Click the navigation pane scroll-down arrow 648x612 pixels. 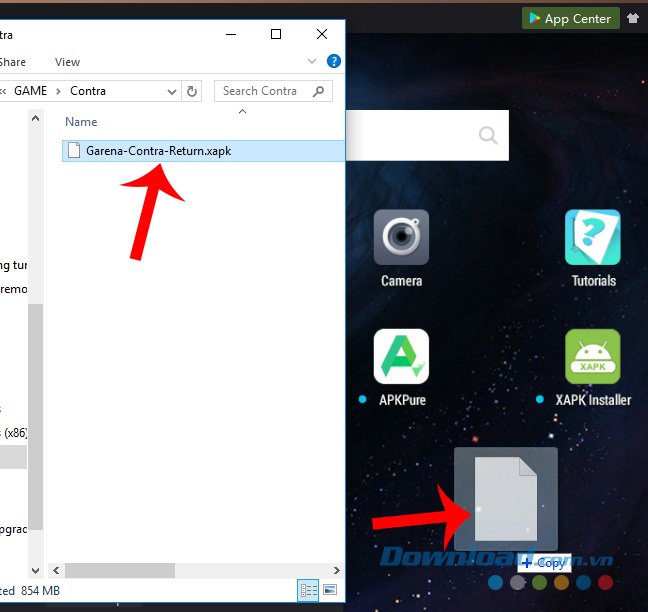pyautogui.click(x=36, y=571)
